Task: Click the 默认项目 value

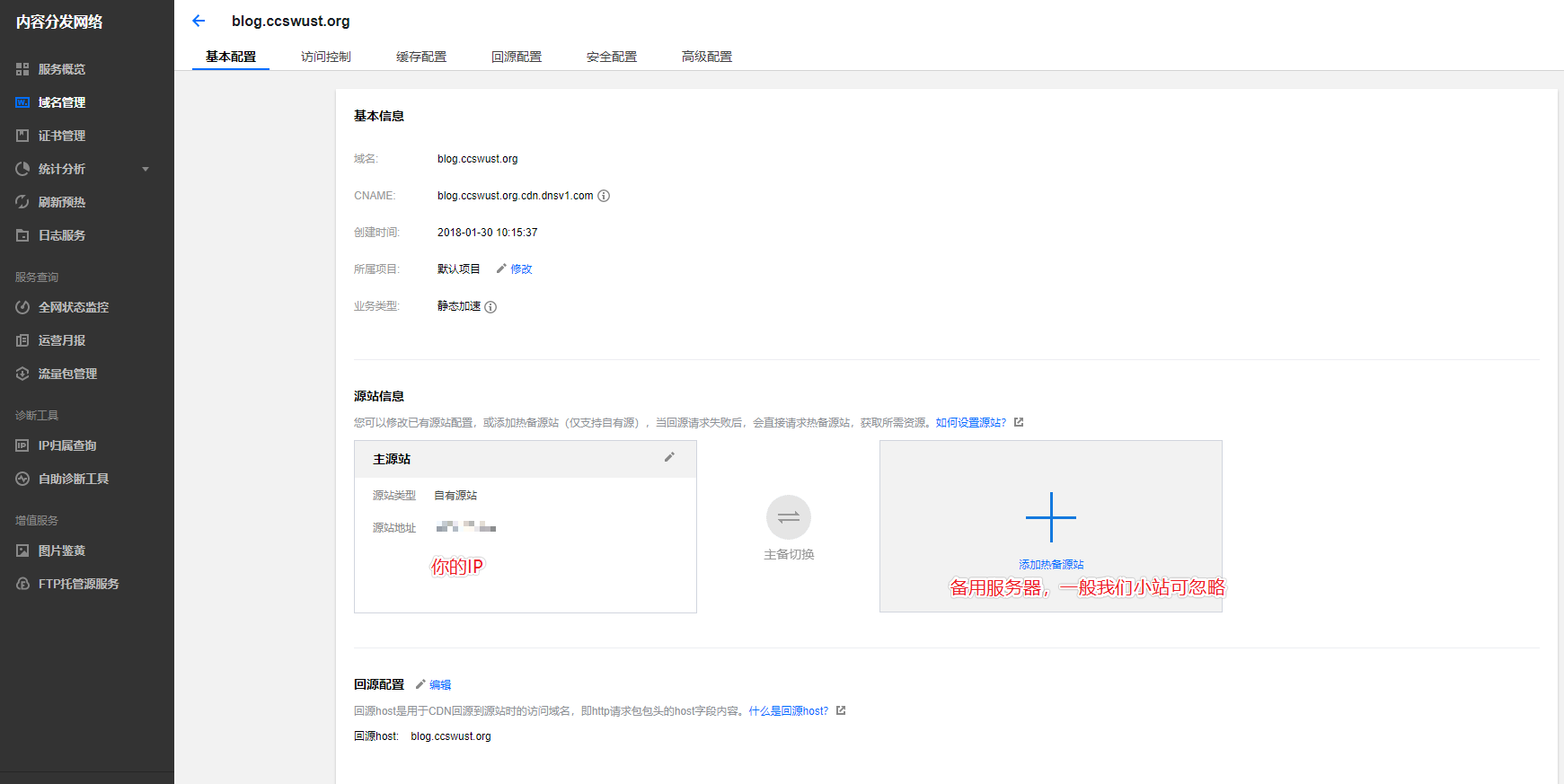Action: pos(458,269)
